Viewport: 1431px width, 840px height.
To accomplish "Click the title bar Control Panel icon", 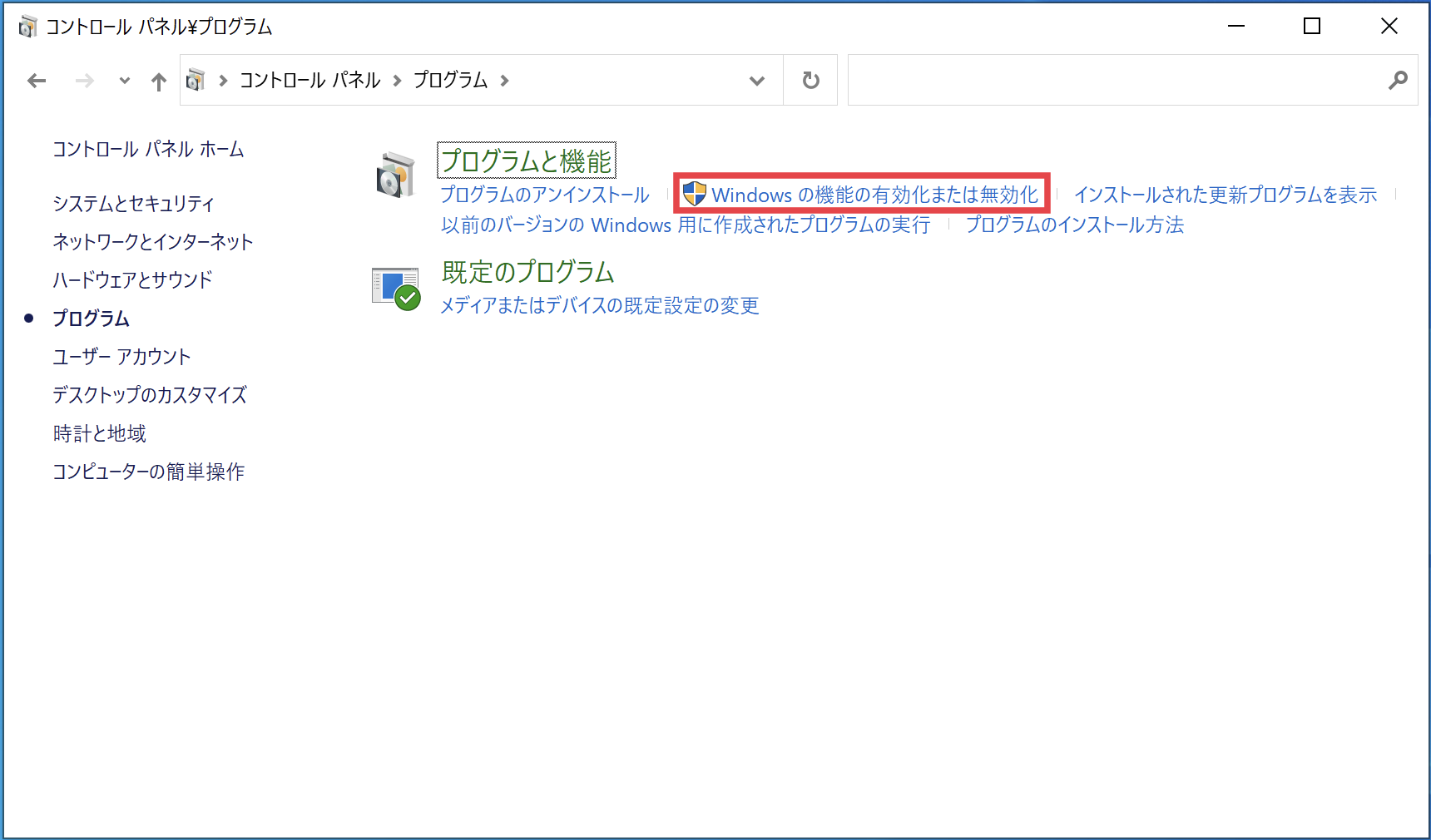I will [27, 26].
